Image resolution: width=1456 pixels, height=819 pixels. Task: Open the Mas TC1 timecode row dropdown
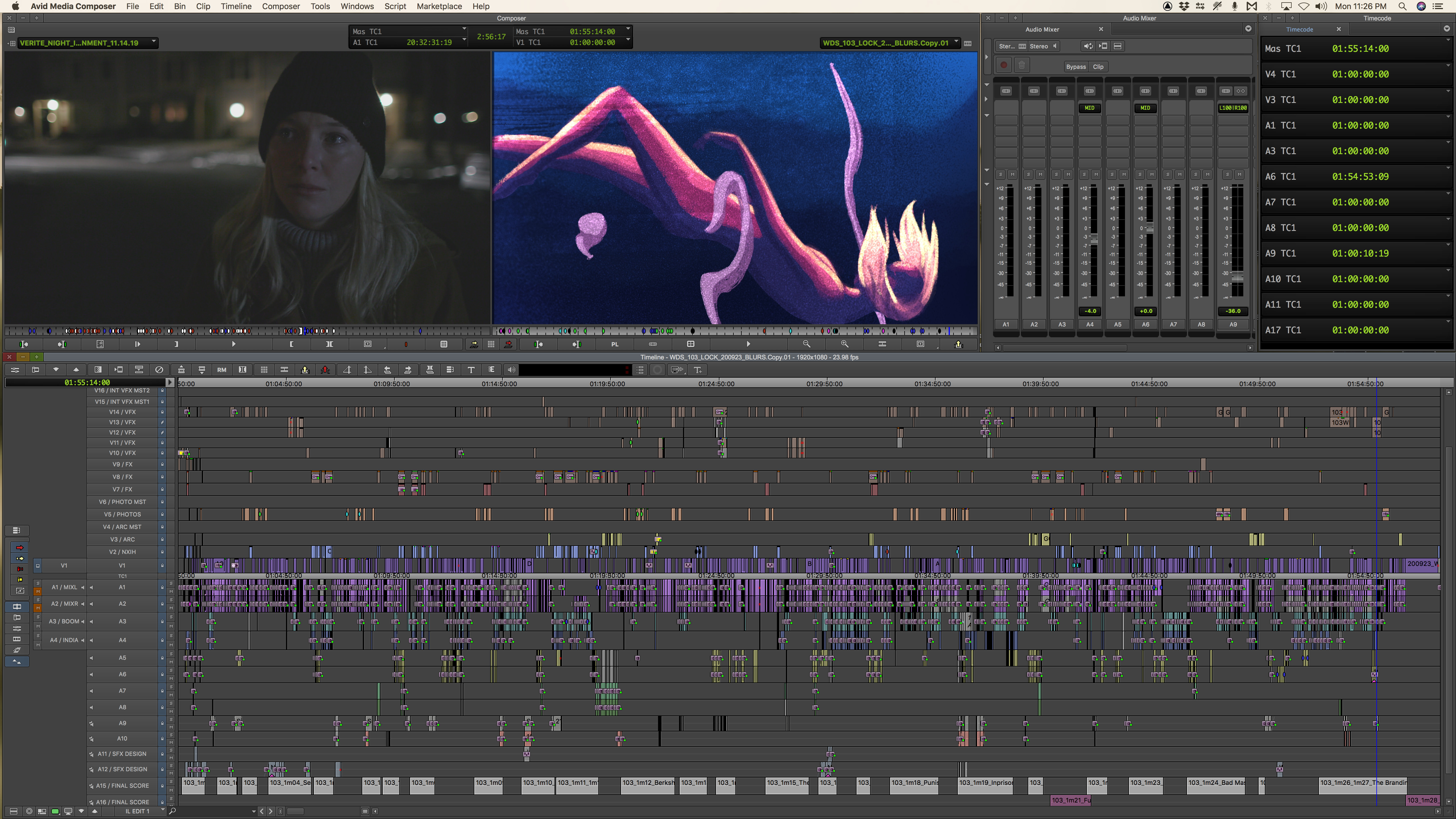(x=1448, y=40)
